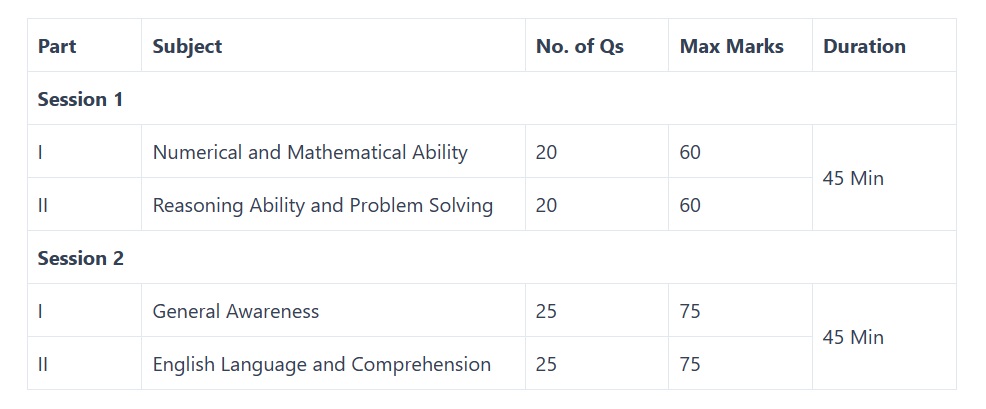This screenshot has width=986, height=409.
Task: Select the 'Subject' column header
Action: point(187,46)
